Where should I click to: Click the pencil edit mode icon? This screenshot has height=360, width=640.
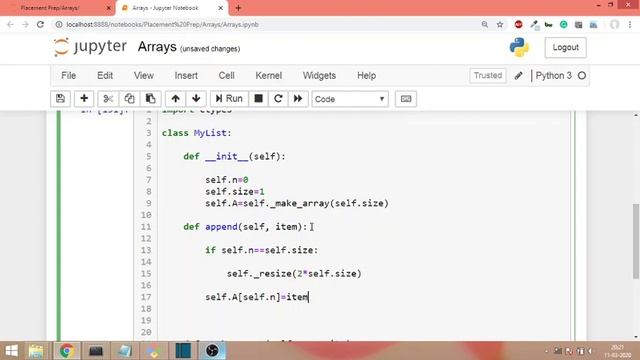(518, 76)
